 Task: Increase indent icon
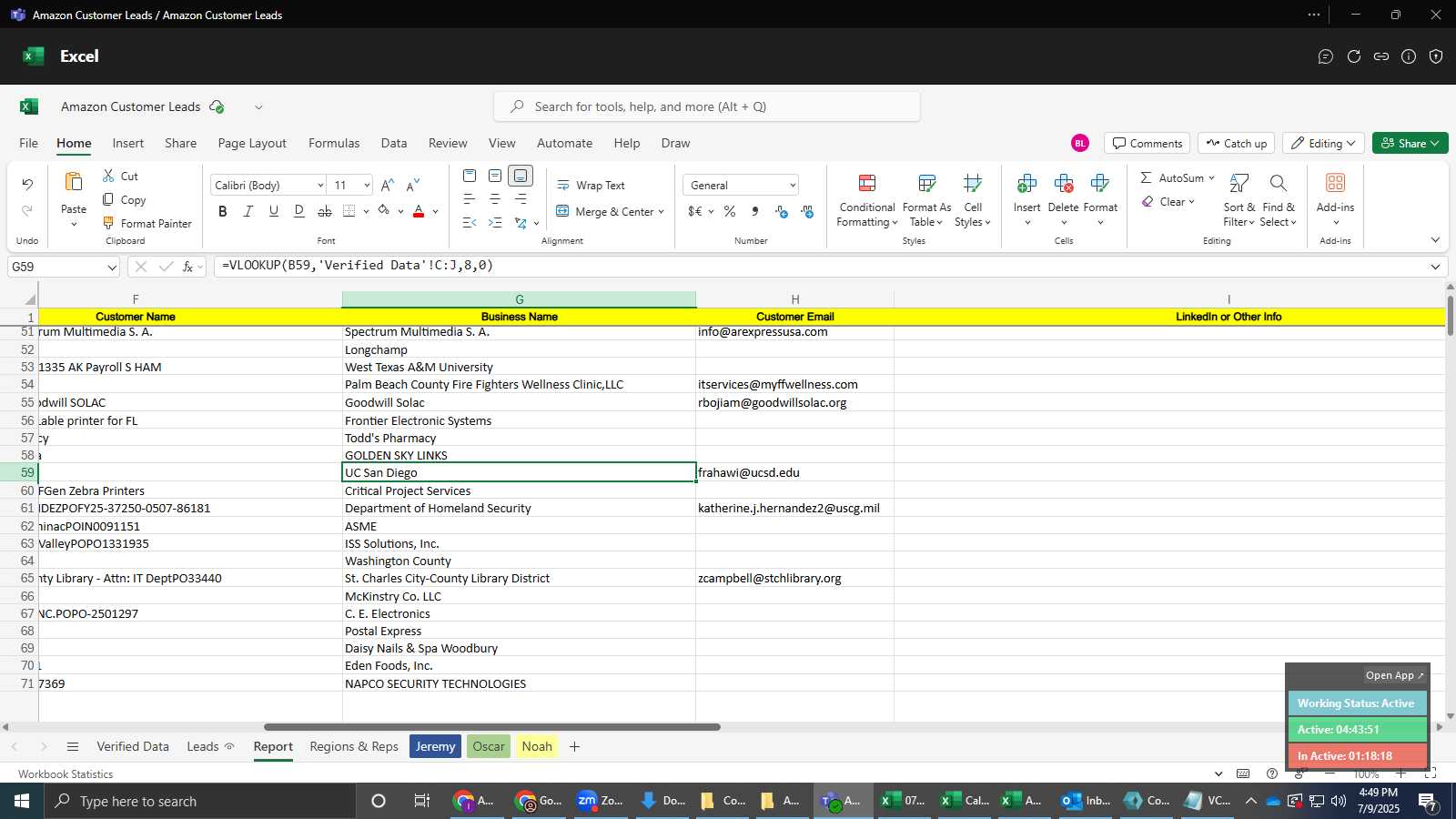pos(495,223)
